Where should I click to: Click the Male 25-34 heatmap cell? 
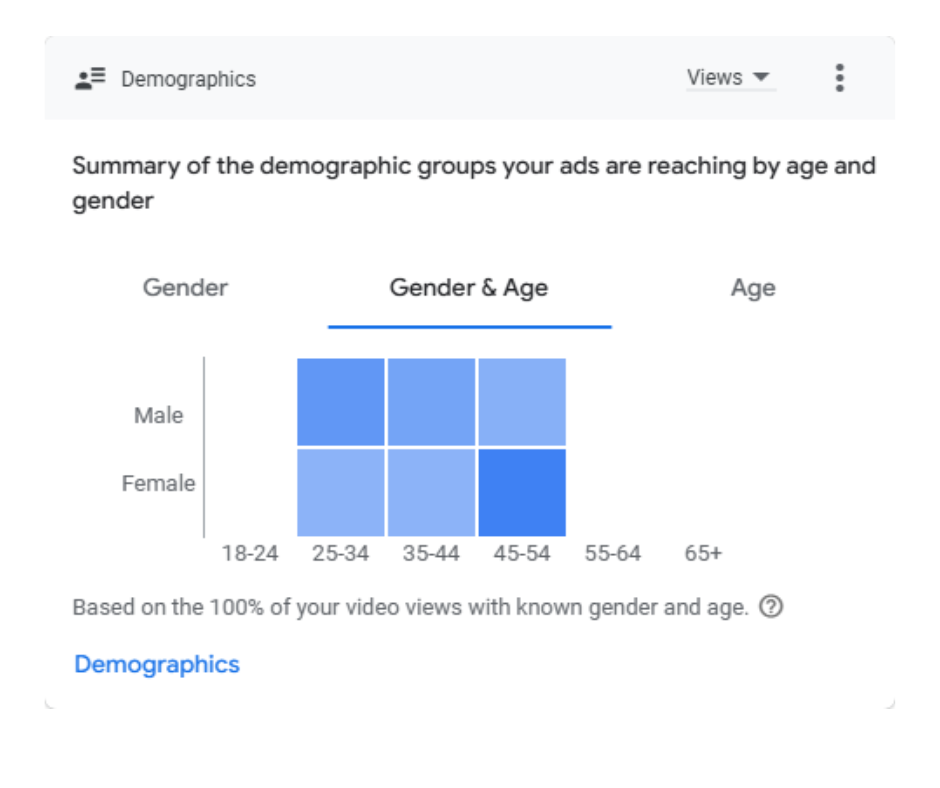pos(341,401)
